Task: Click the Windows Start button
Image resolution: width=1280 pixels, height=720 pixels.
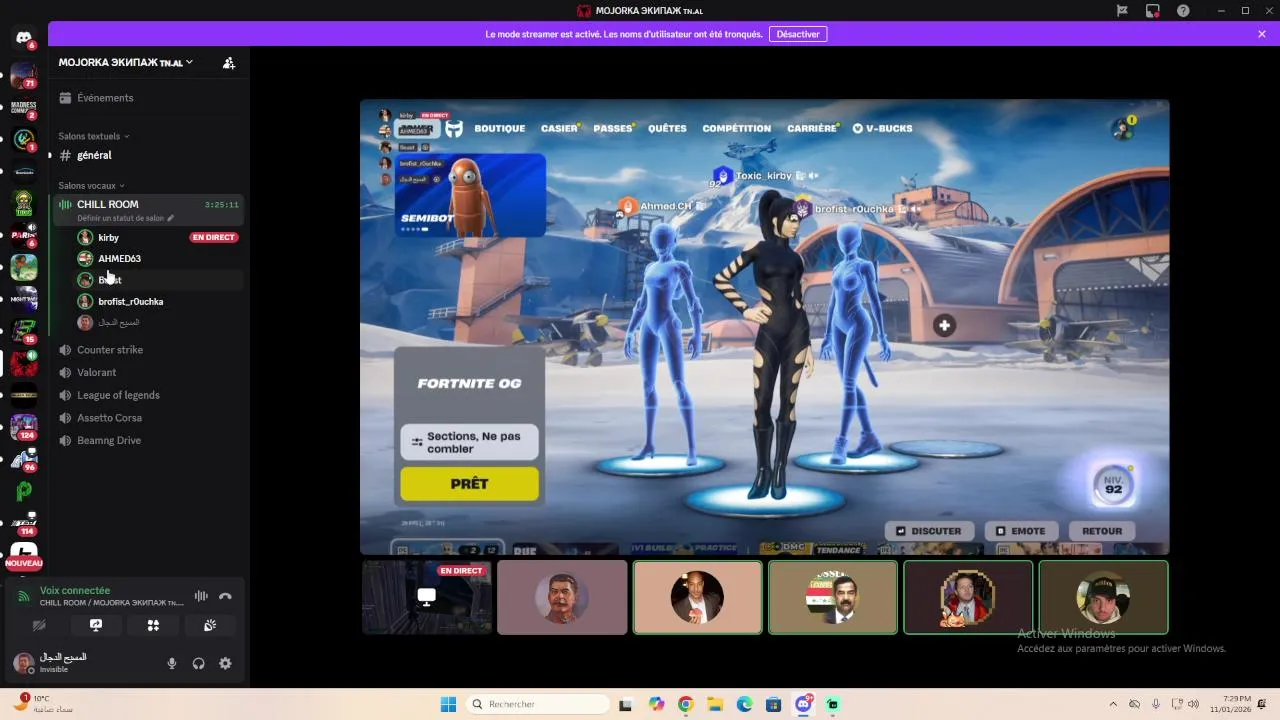Action: pyautogui.click(x=448, y=704)
